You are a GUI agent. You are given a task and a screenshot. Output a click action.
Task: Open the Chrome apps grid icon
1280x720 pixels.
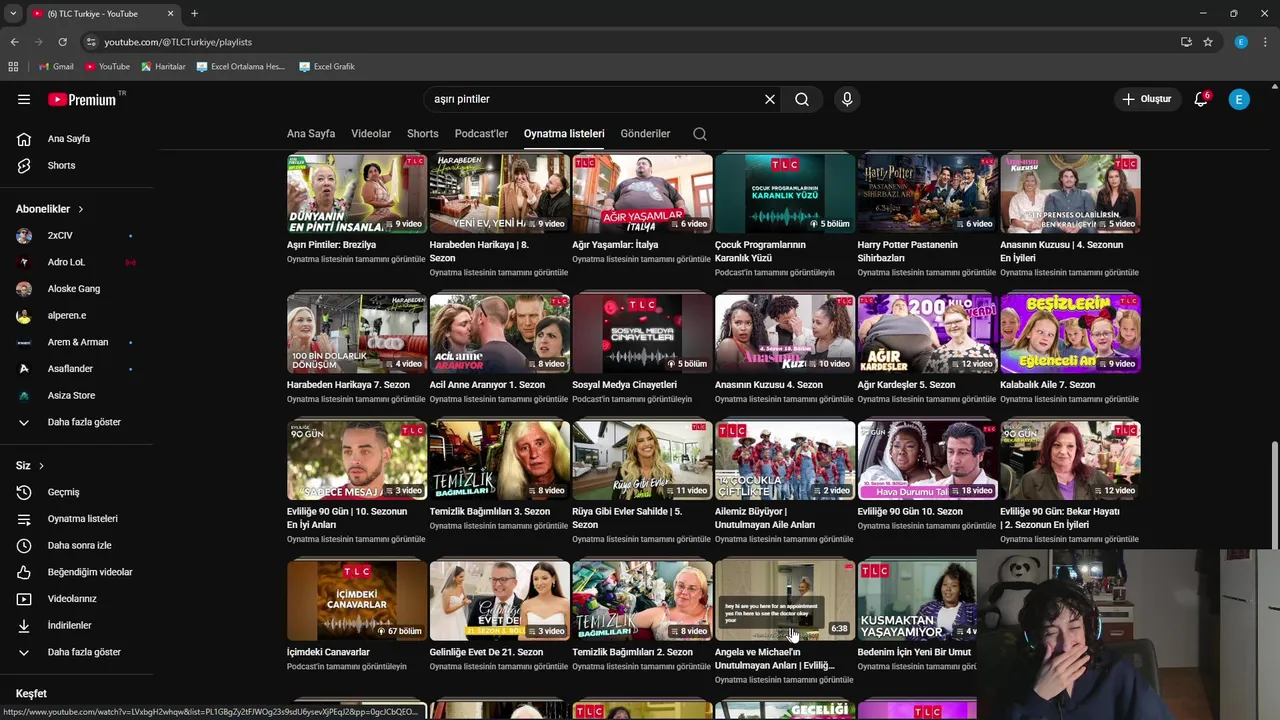[13, 67]
